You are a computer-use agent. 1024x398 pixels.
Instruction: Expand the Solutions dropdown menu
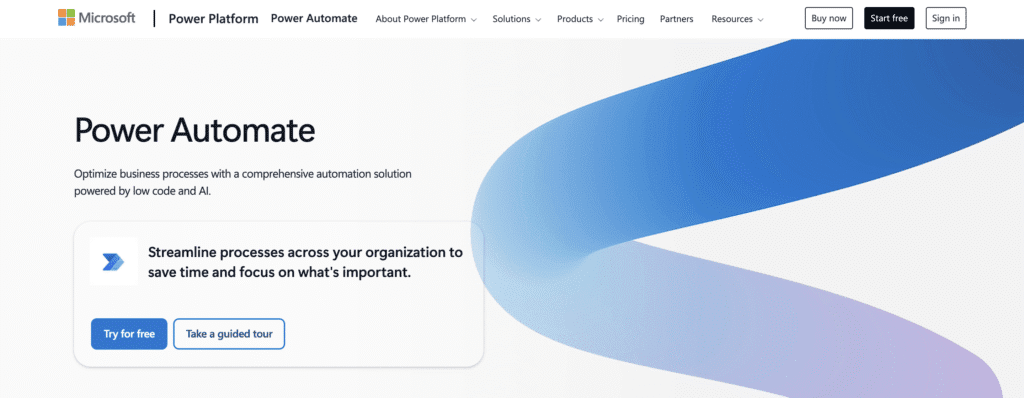coord(517,19)
